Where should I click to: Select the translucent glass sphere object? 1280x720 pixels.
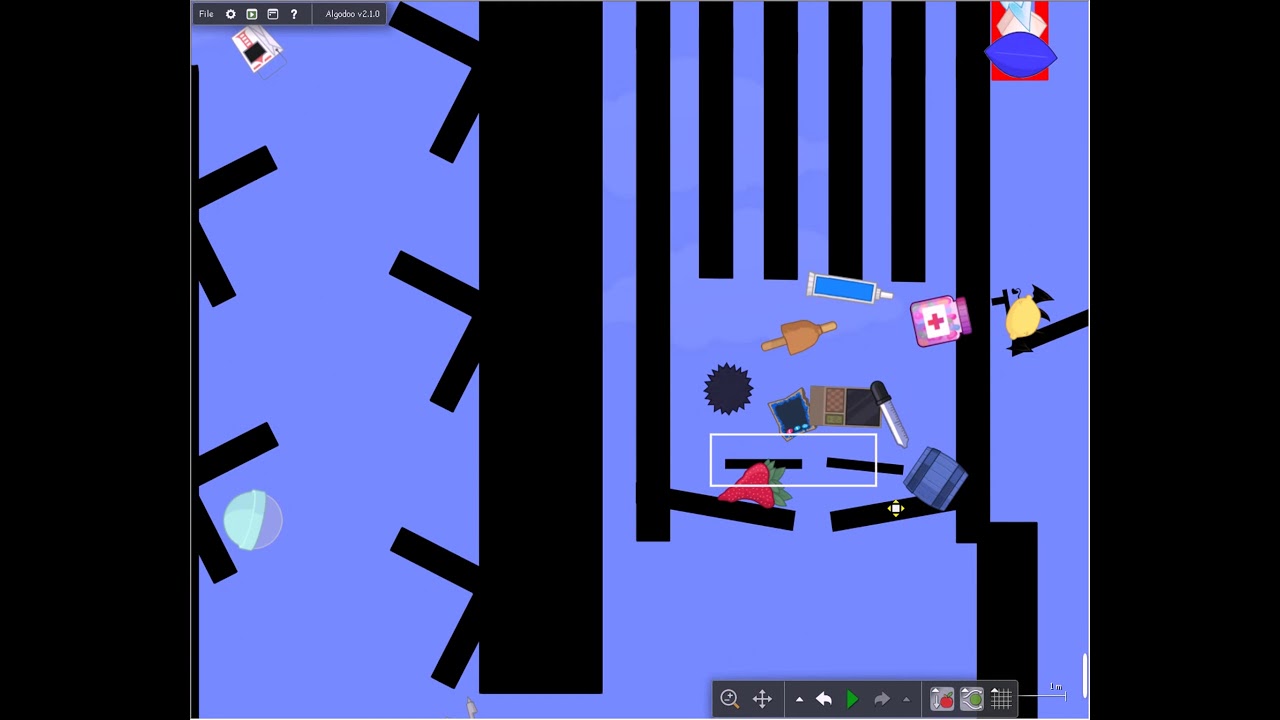click(x=252, y=520)
